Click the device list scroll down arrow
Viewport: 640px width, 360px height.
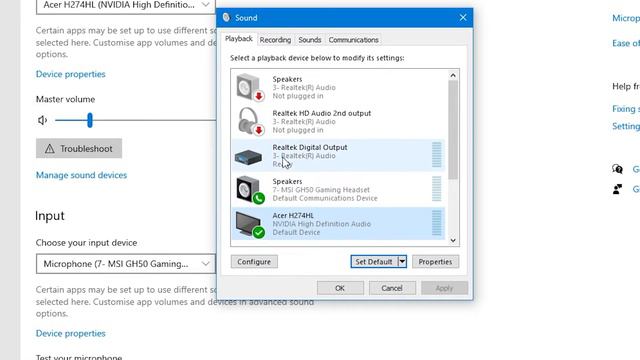453,240
